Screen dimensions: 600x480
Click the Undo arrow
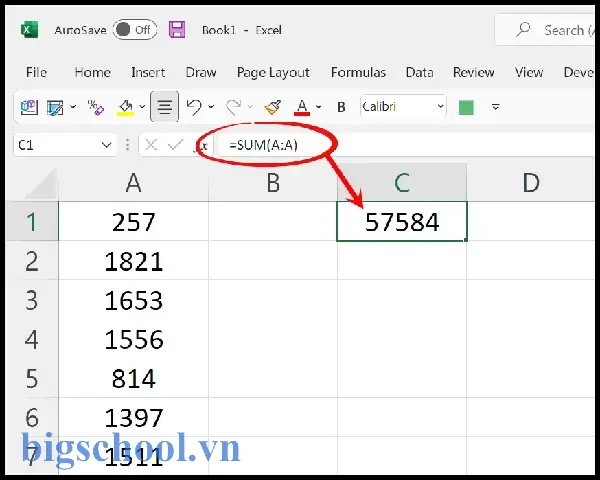pos(194,107)
